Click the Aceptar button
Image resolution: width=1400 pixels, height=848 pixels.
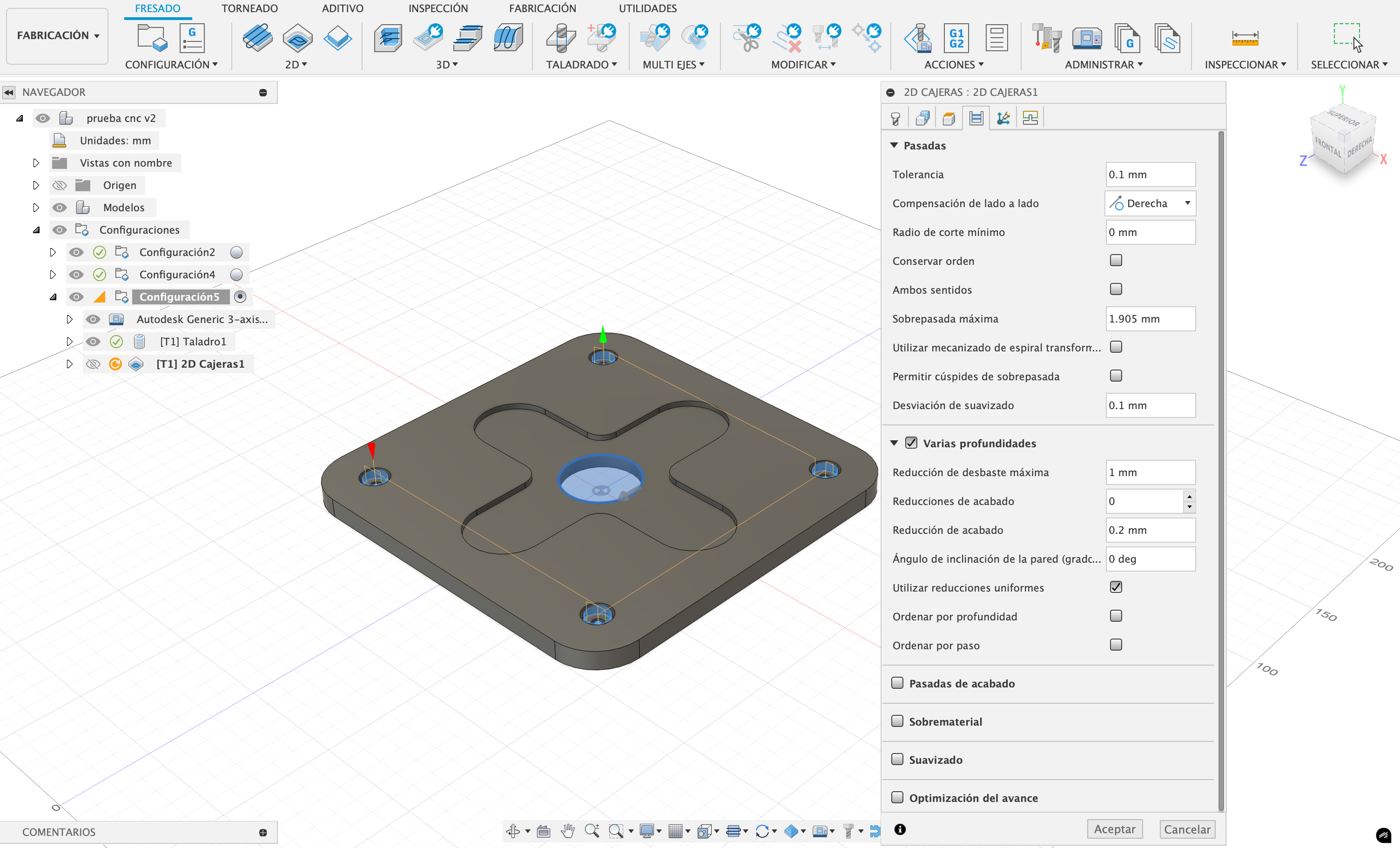point(1114,829)
